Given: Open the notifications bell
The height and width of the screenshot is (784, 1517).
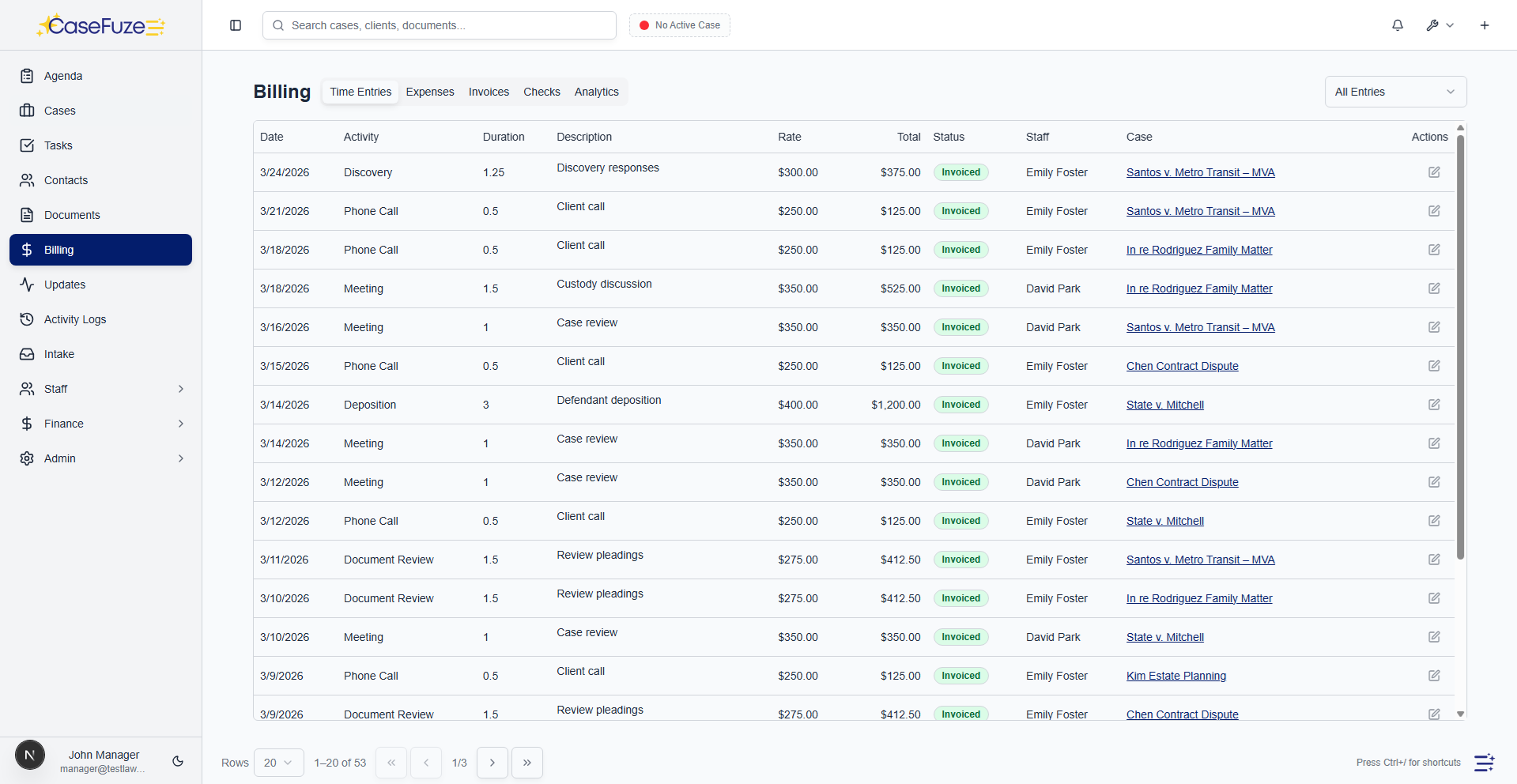Looking at the screenshot, I should [1398, 25].
